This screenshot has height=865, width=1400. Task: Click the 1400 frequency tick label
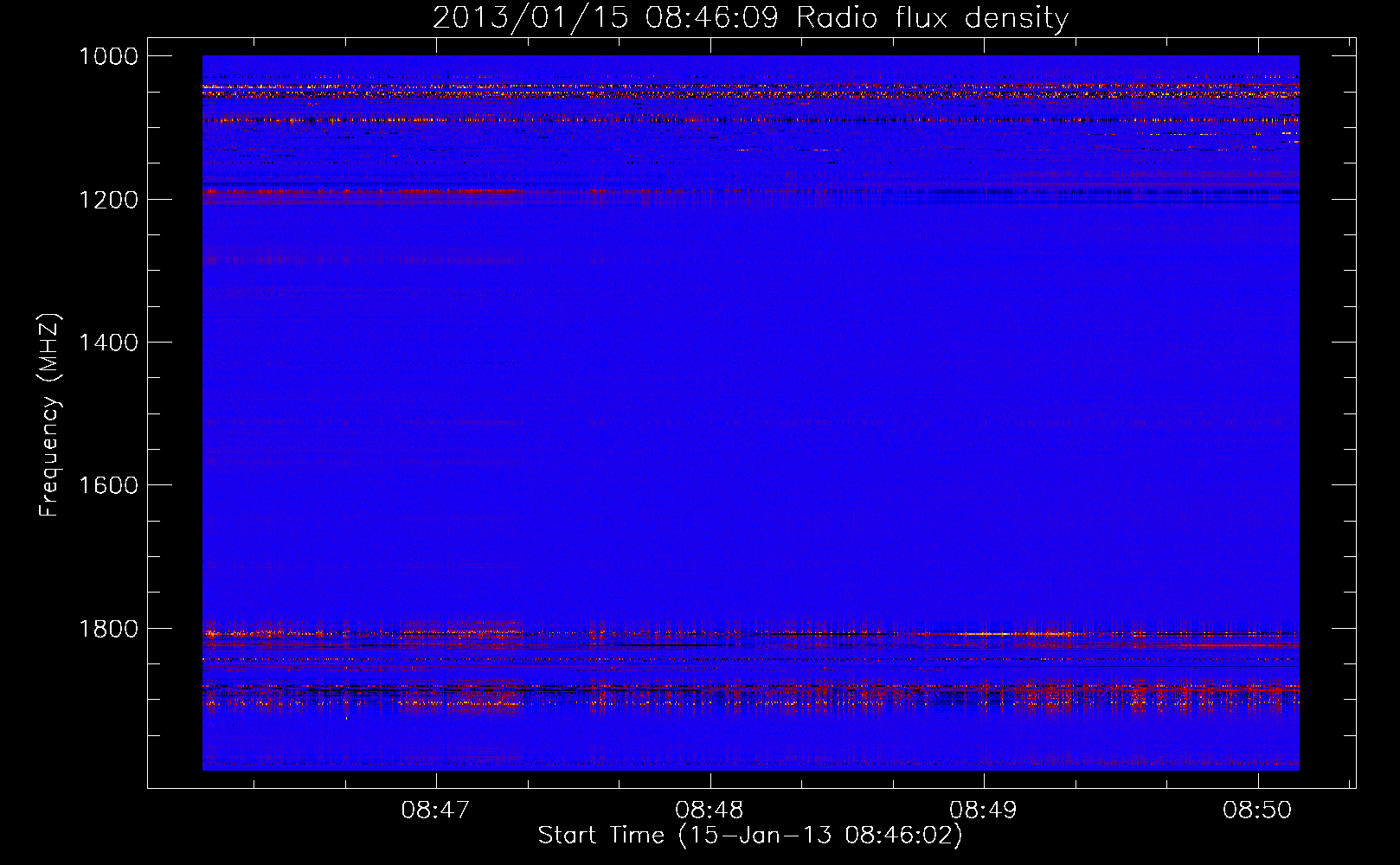click(108, 343)
